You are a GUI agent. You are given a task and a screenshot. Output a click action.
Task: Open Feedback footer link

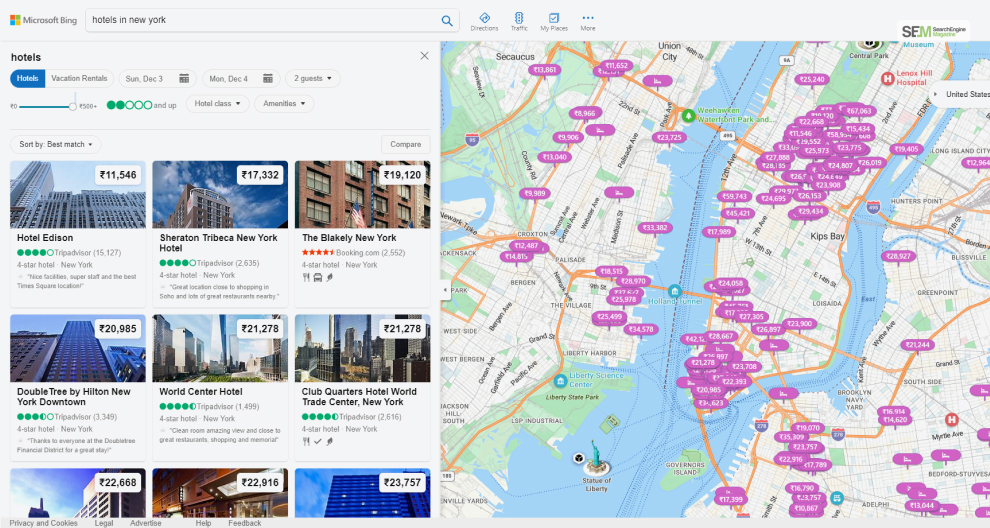(x=245, y=523)
